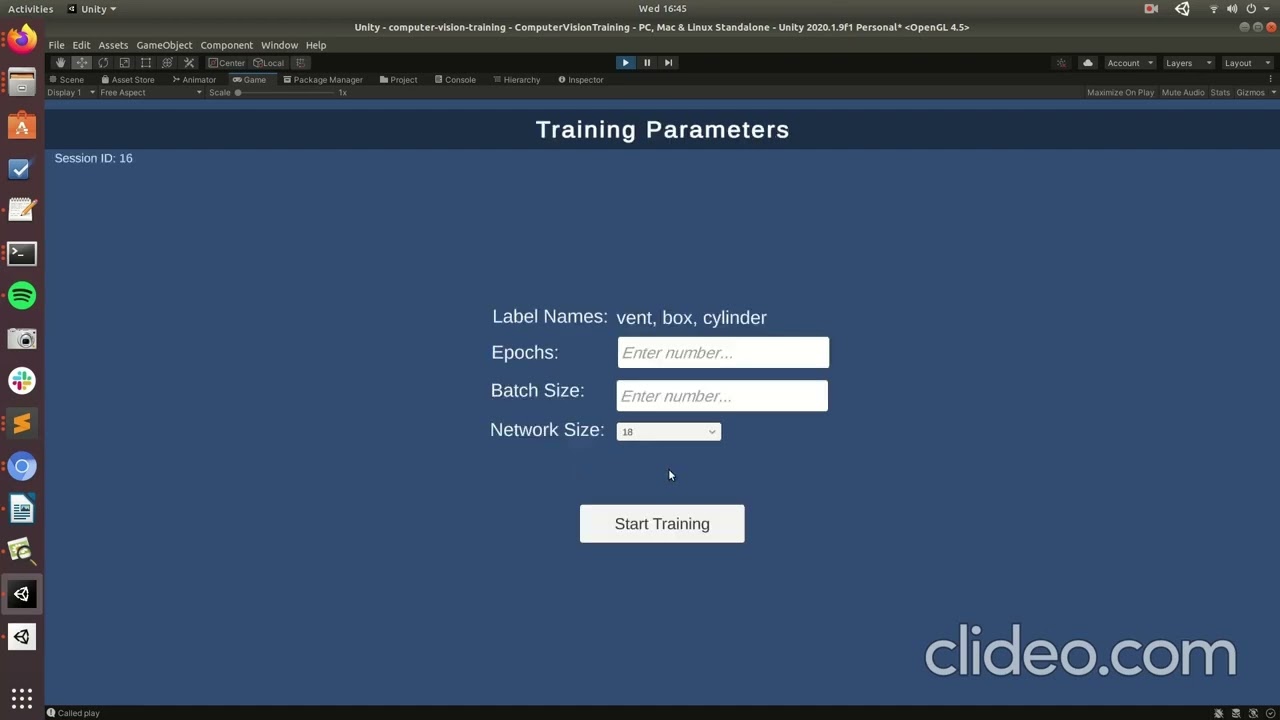This screenshot has height=720, width=1280.
Task: Switch to the Asset Store tab
Action: (128, 80)
